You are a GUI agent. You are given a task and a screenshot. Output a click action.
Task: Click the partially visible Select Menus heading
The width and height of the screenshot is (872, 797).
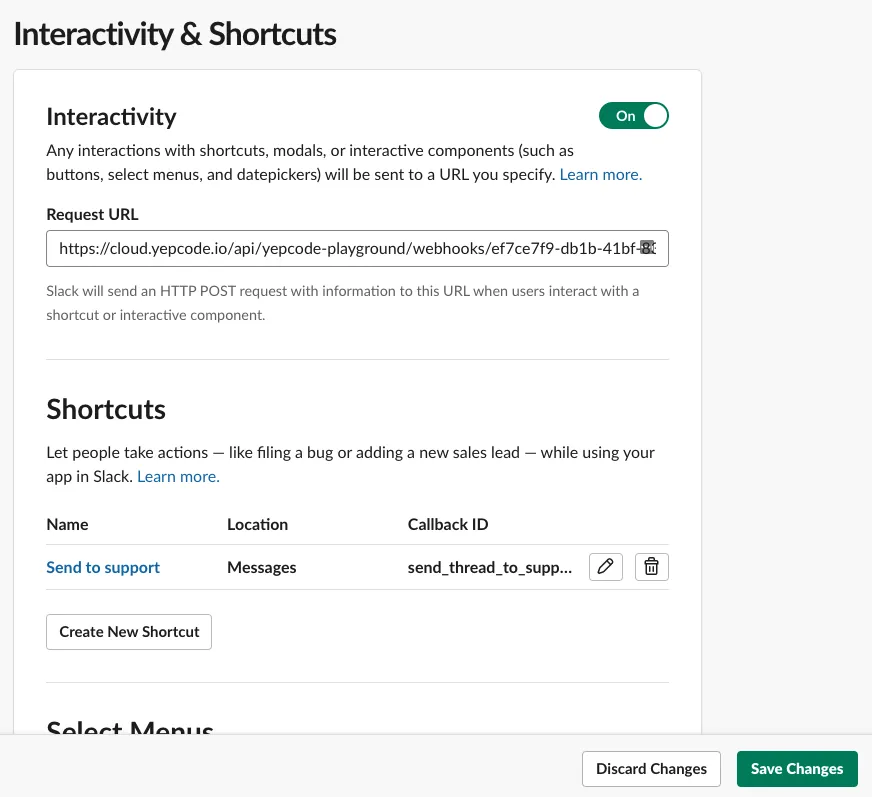pyautogui.click(x=130, y=727)
